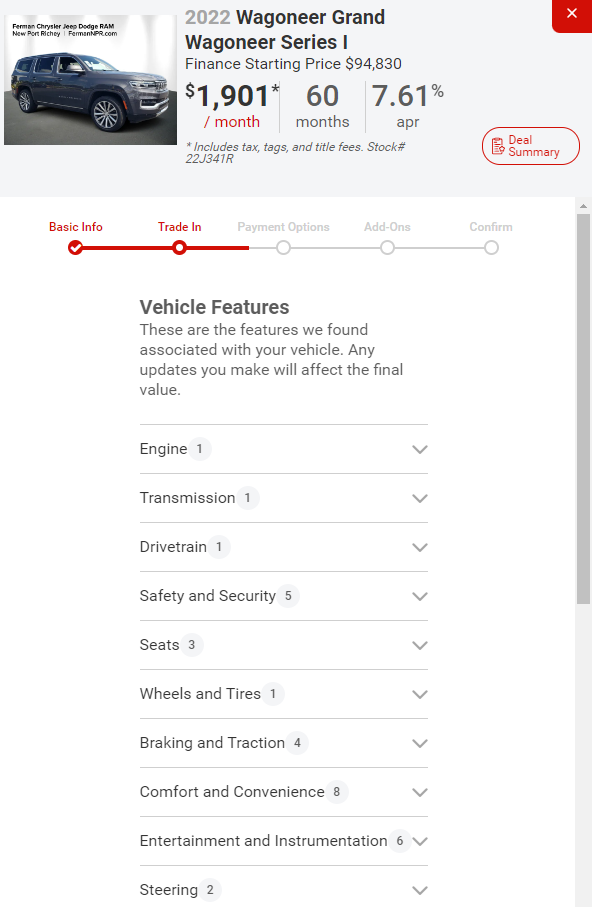Switch to the Payment Options tab label
Image resolution: width=592 pixels, height=907 pixels.
[283, 227]
